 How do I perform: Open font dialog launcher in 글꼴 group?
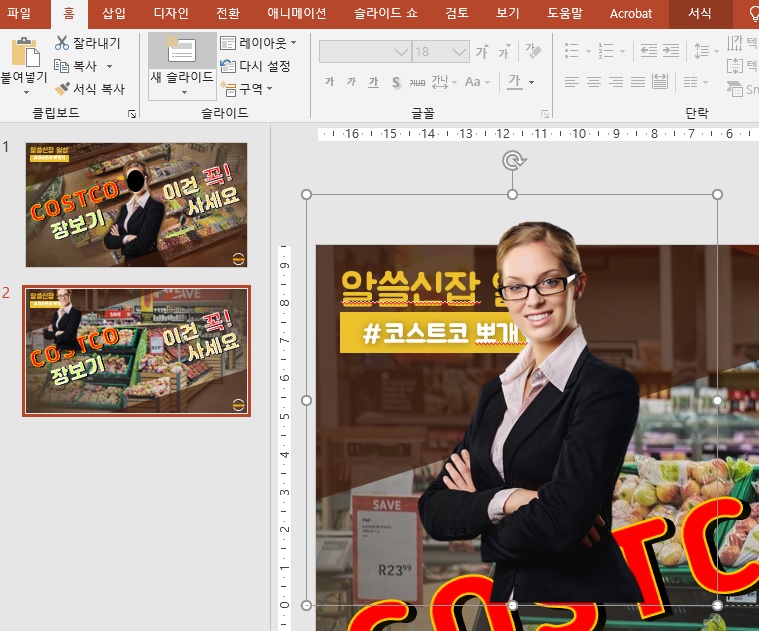coord(545,114)
